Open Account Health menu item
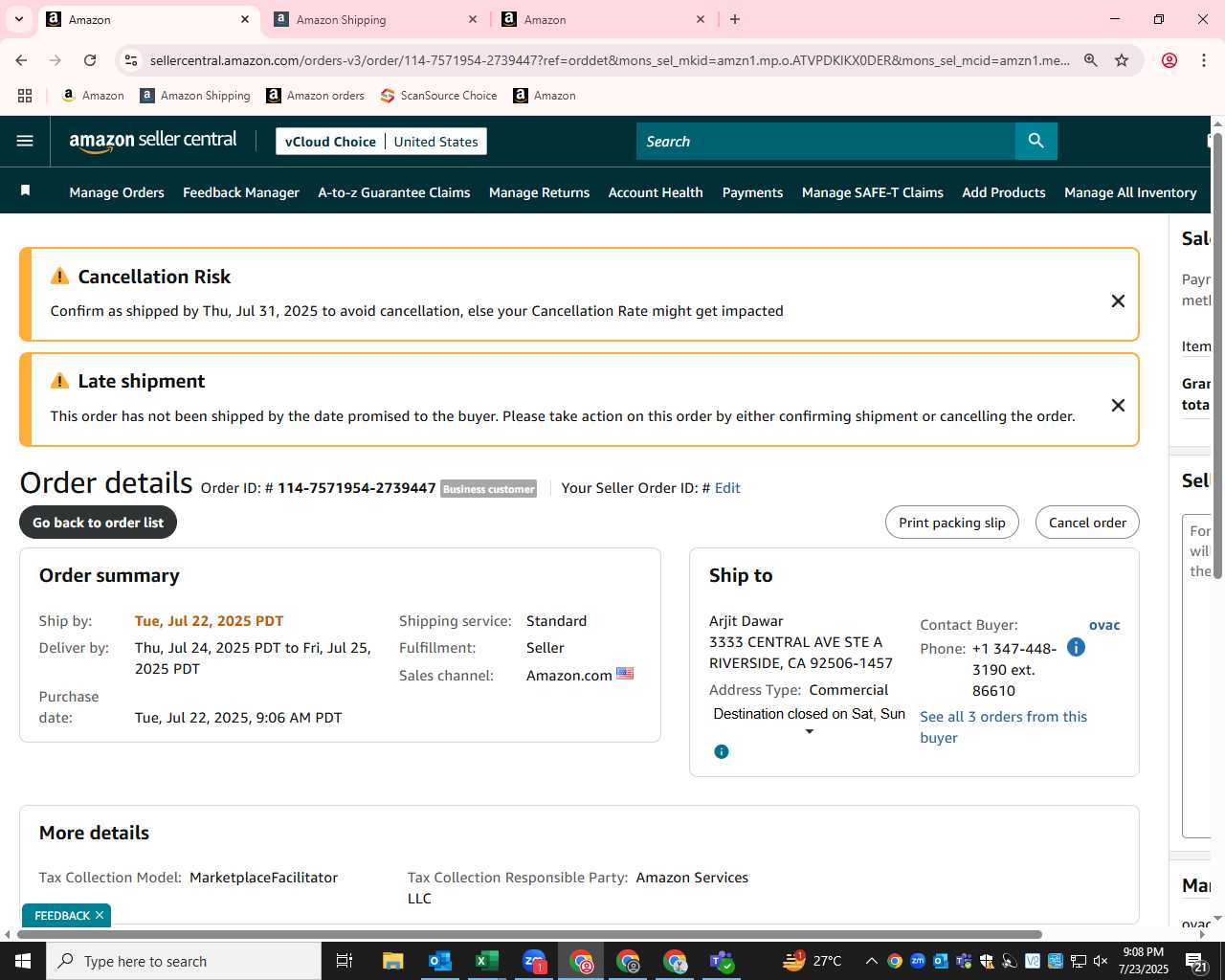Image resolution: width=1225 pixels, height=980 pixels. click(x=656, y=192)
